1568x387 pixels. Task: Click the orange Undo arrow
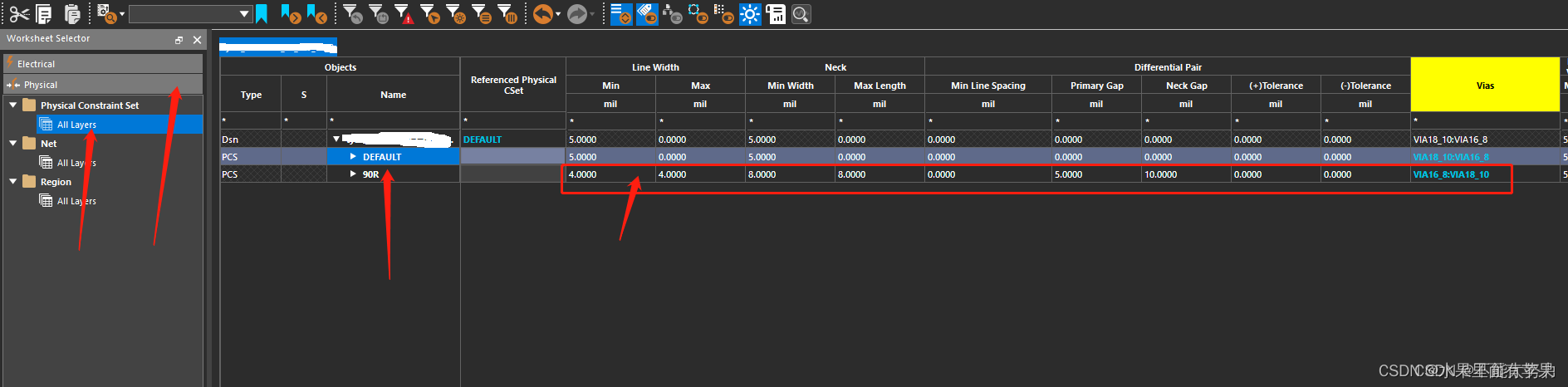pos(542,14)
